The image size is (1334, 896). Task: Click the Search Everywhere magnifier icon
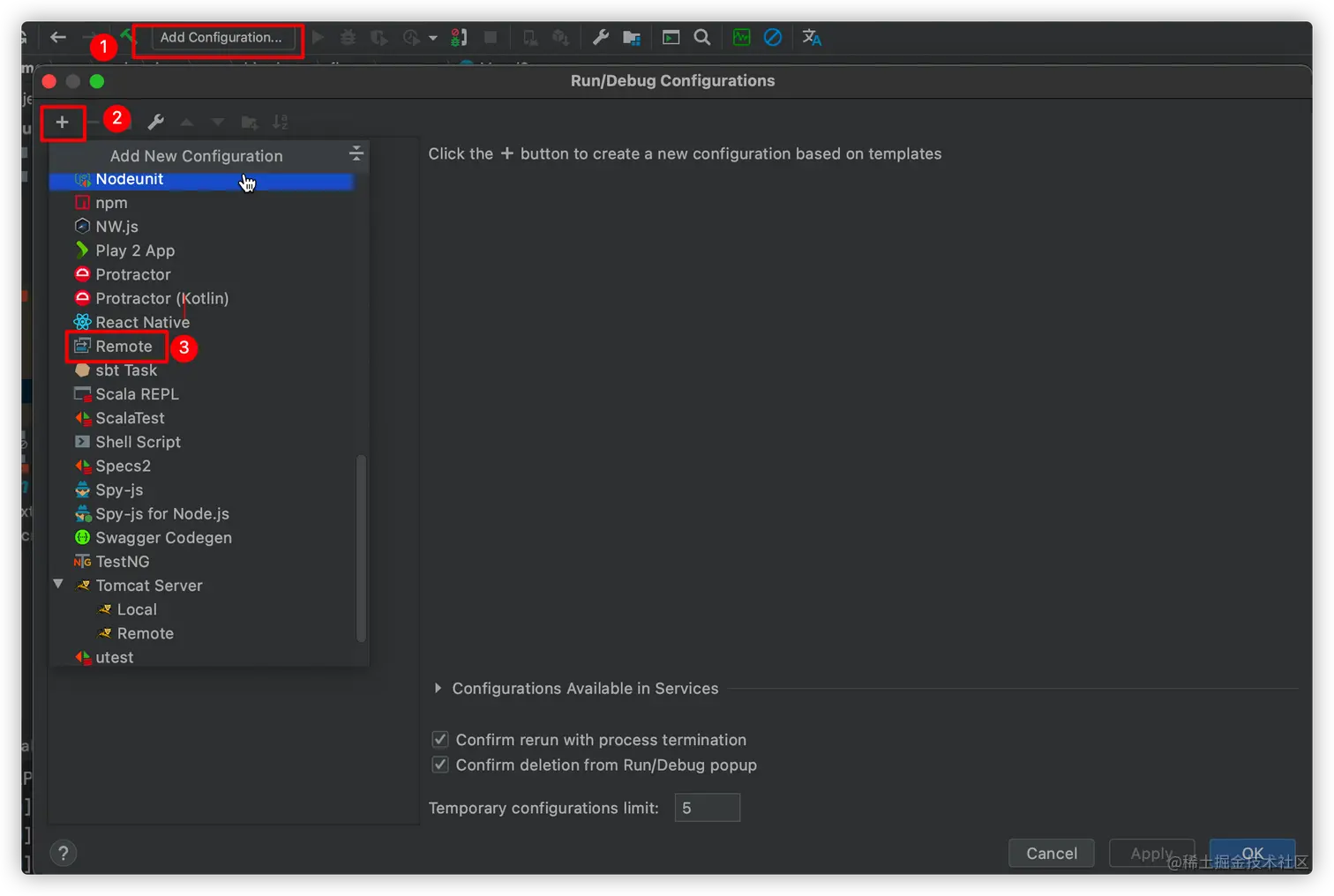(x=702, y=37)
